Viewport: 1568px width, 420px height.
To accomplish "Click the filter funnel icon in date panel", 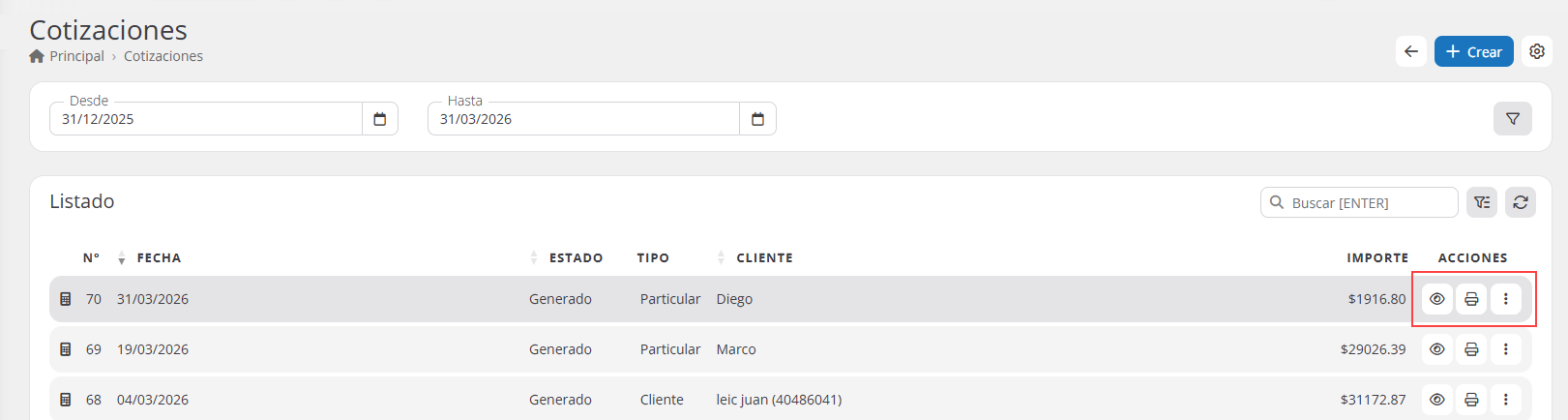I will 1512,119.
